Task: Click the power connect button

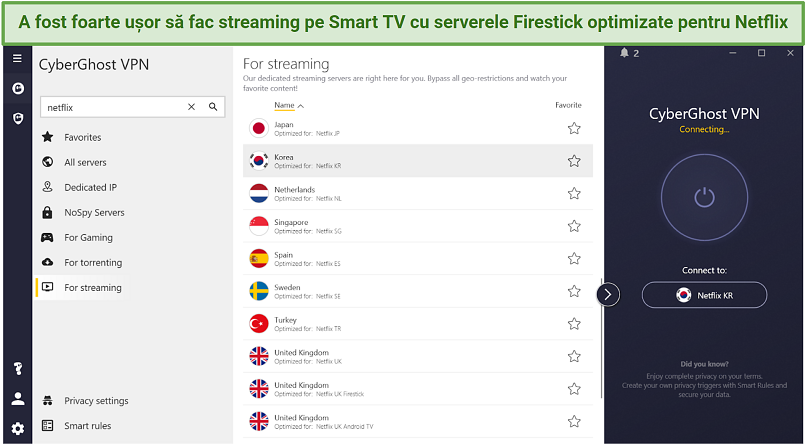Action: (704, 197)
